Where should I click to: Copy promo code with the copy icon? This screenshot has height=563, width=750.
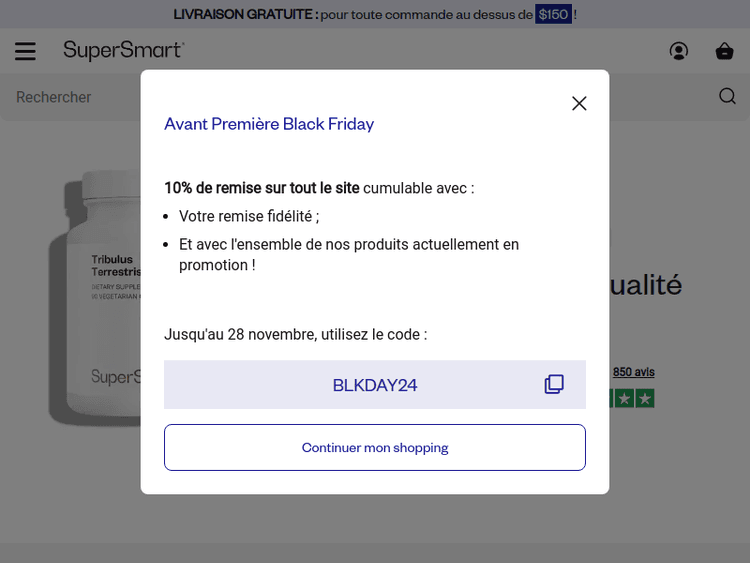coord(554,385)
